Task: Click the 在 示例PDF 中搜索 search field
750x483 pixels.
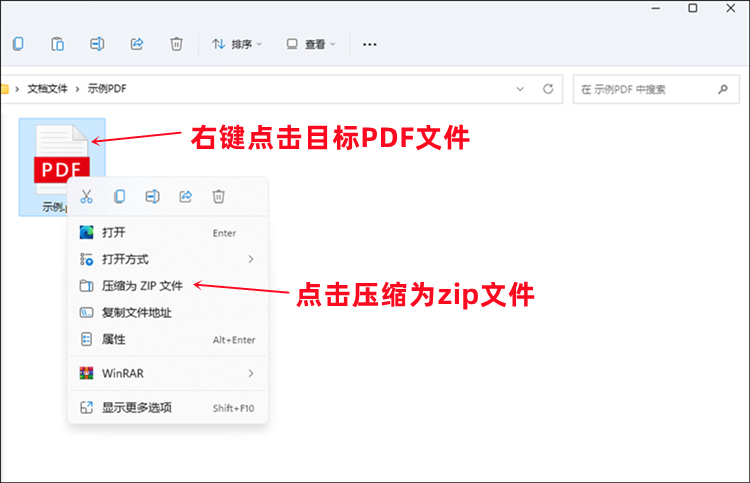Action: 656,89
